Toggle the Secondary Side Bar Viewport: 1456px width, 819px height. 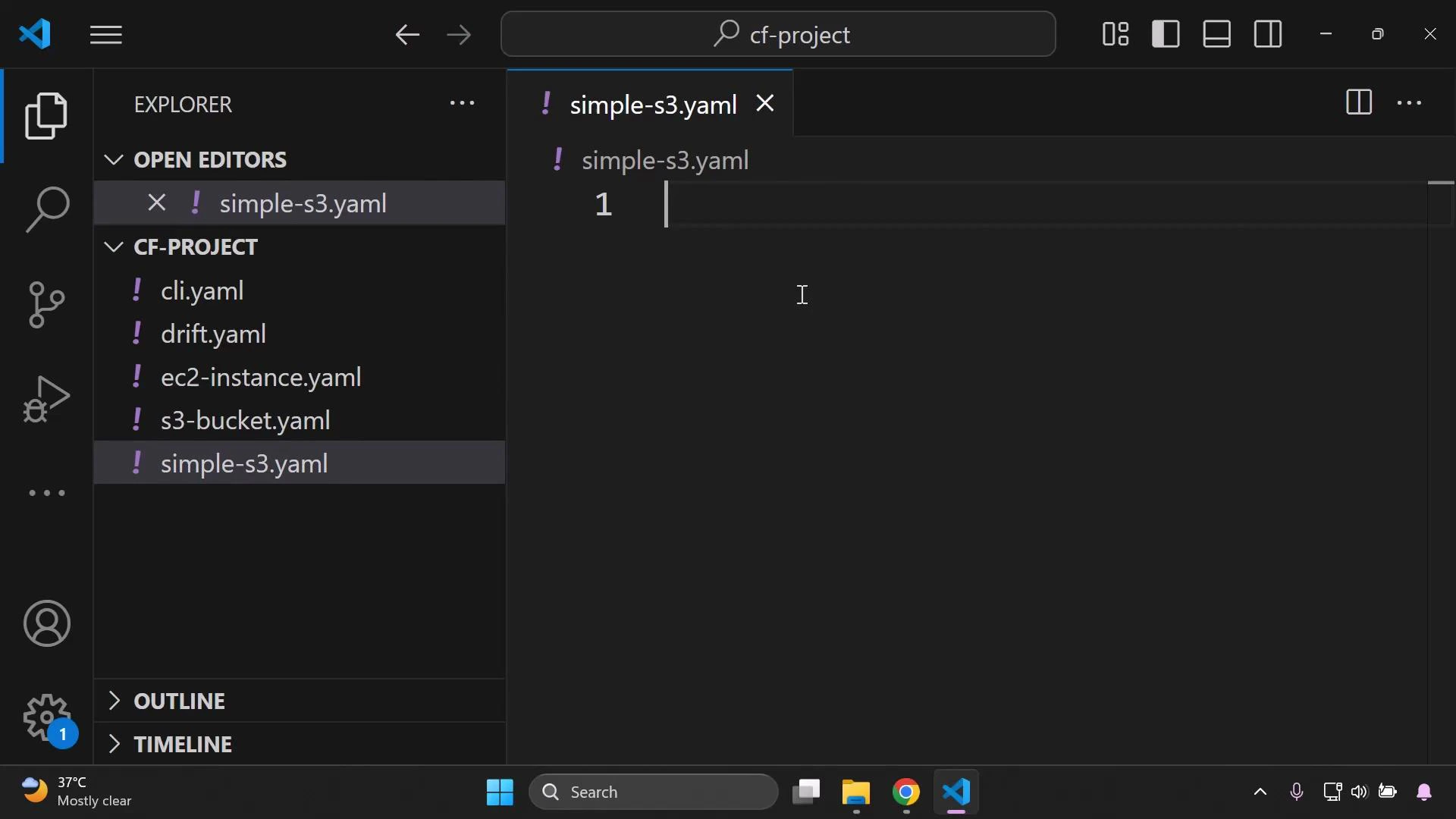coord(1268,34)
